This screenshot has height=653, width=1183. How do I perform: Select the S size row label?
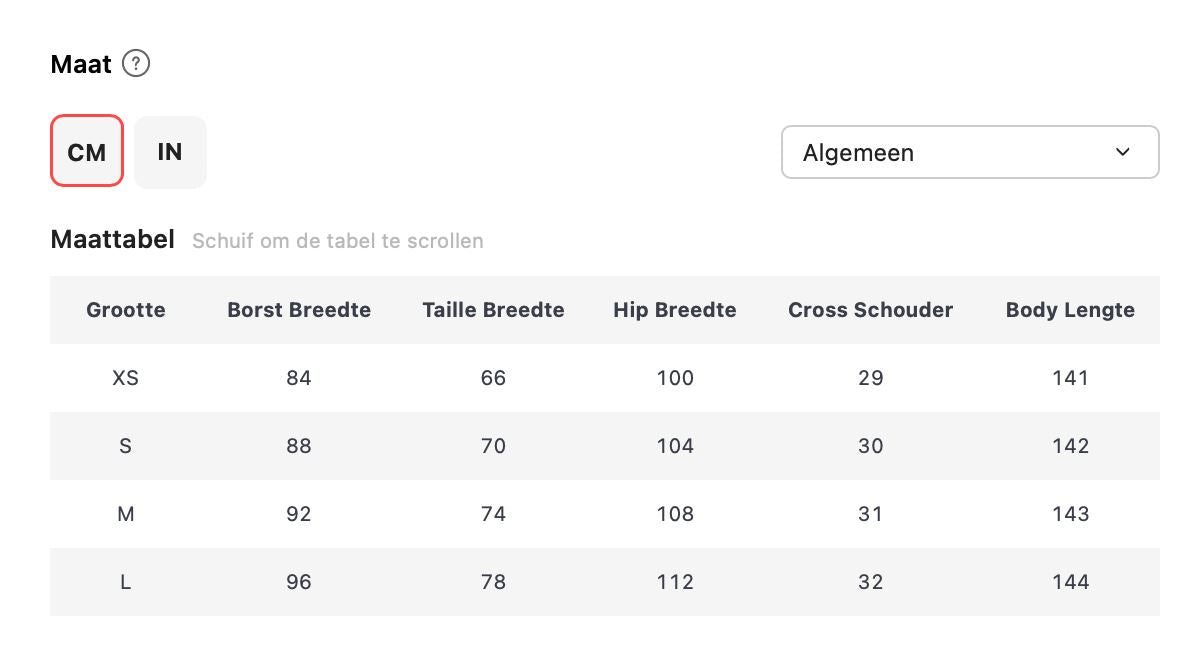click(x=126, y=446)
